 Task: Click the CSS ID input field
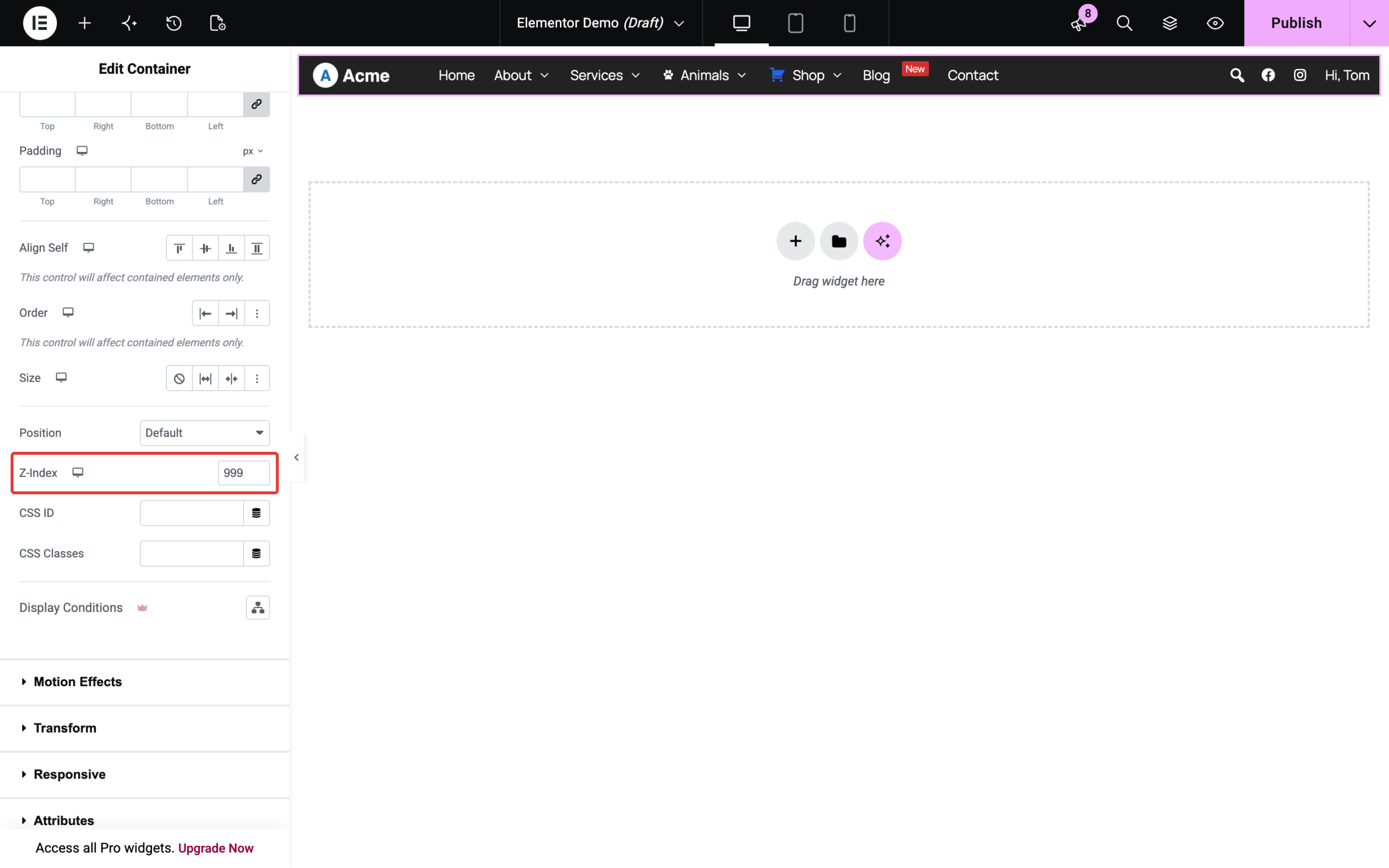pyautogui.click(x=192, y=513)
